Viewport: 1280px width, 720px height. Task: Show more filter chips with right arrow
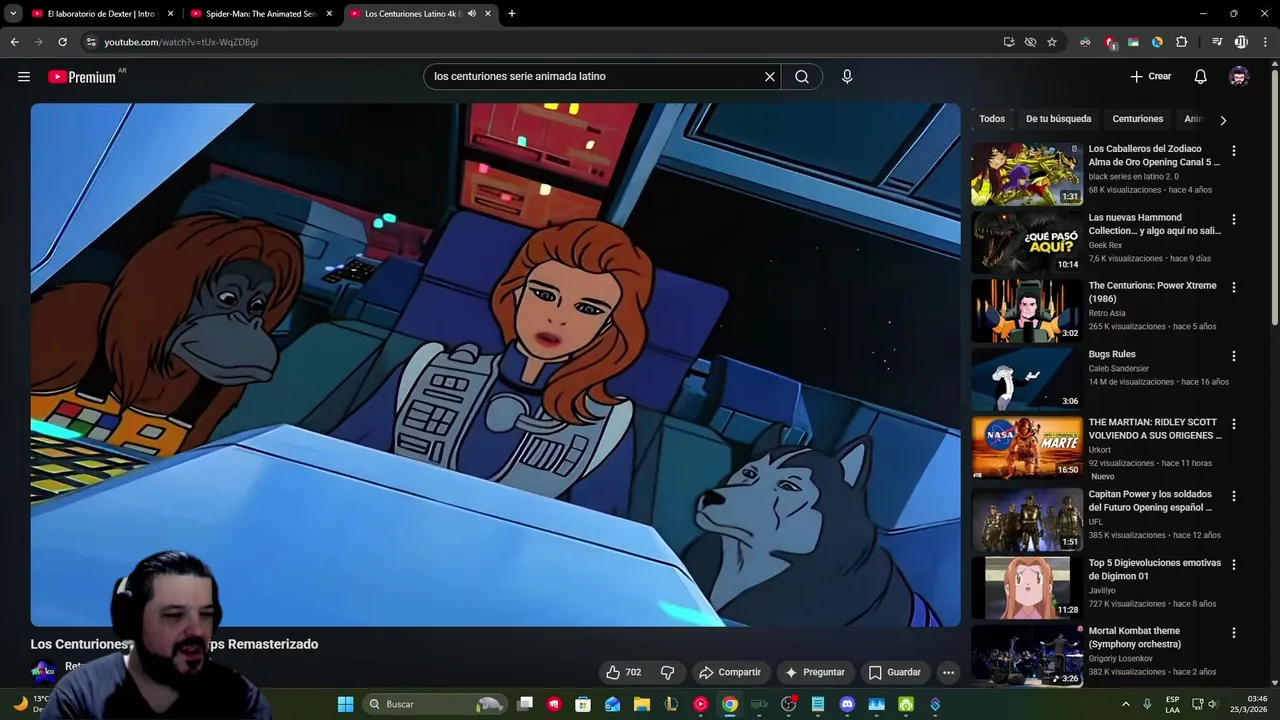tap(1223, 120)
